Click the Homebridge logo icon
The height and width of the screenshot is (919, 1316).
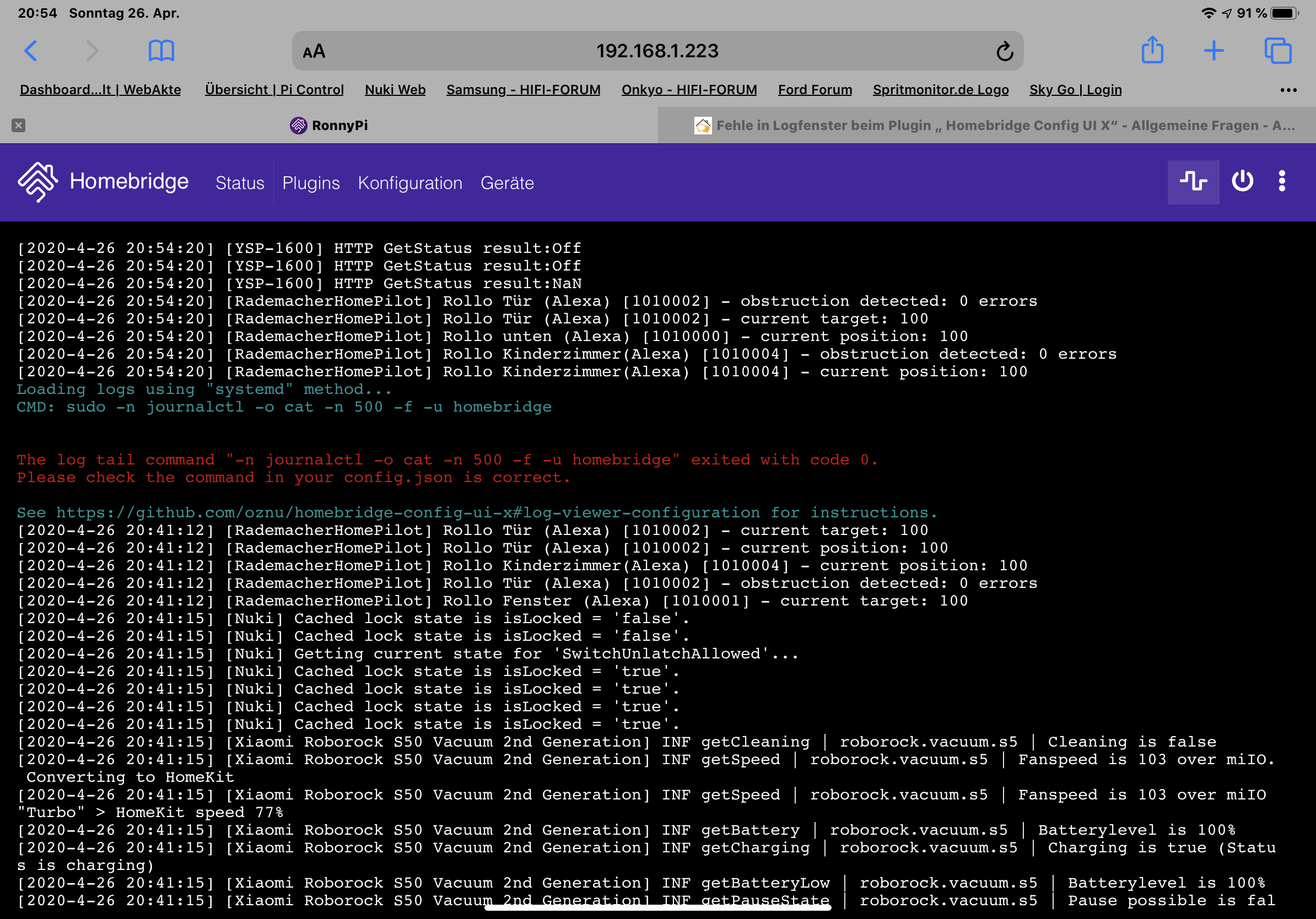click(37, 182)
